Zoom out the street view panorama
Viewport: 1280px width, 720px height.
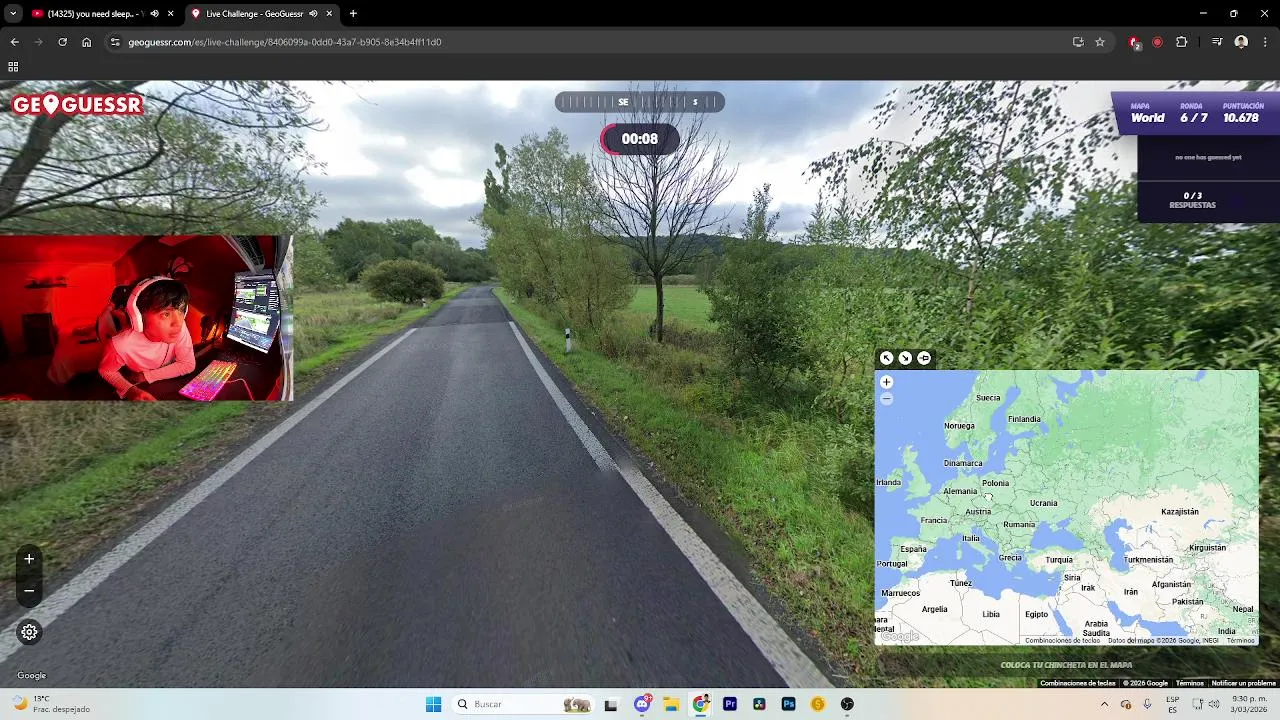(x=29, y=591)
